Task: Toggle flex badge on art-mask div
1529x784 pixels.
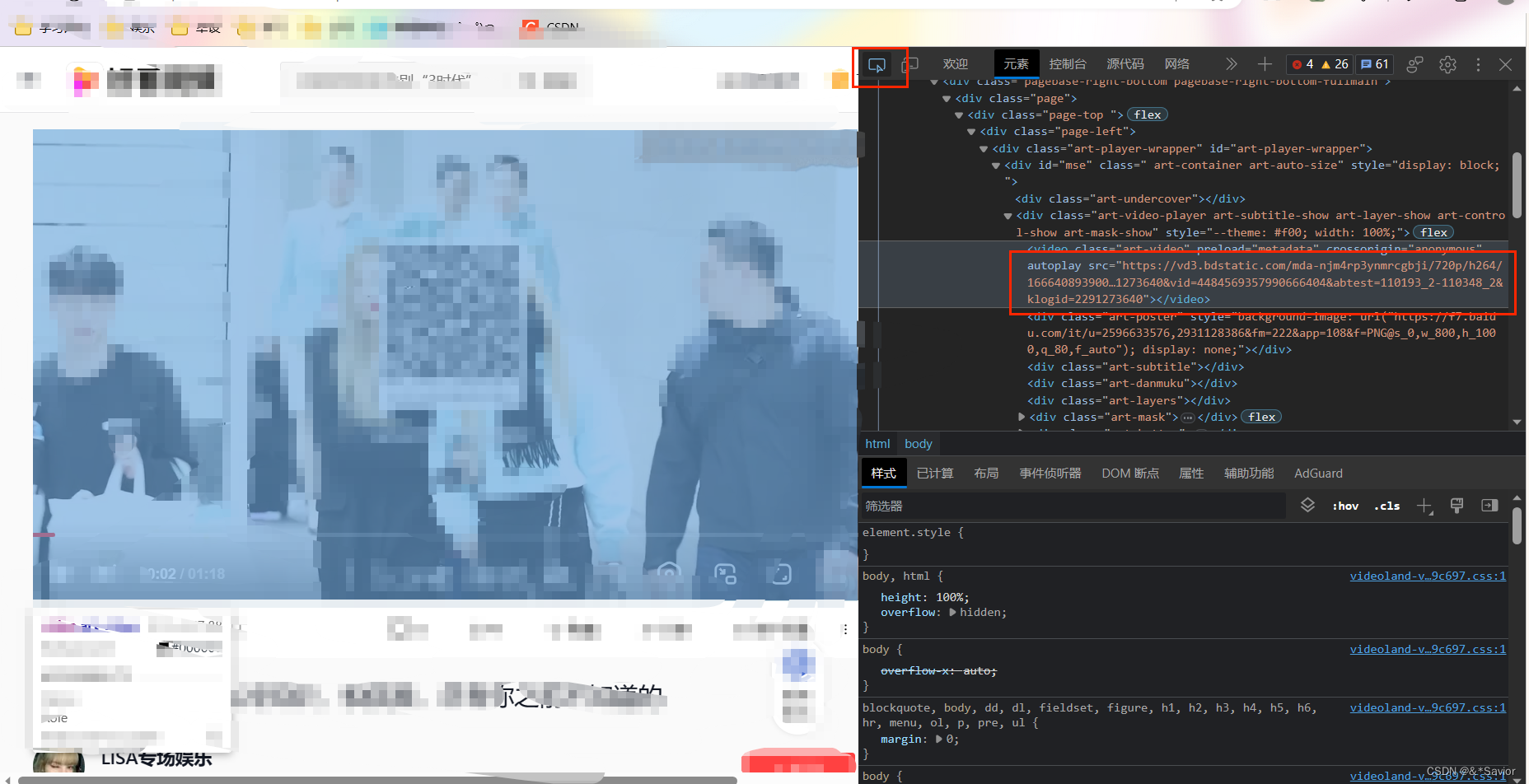Action: (x=1261, y=418)
